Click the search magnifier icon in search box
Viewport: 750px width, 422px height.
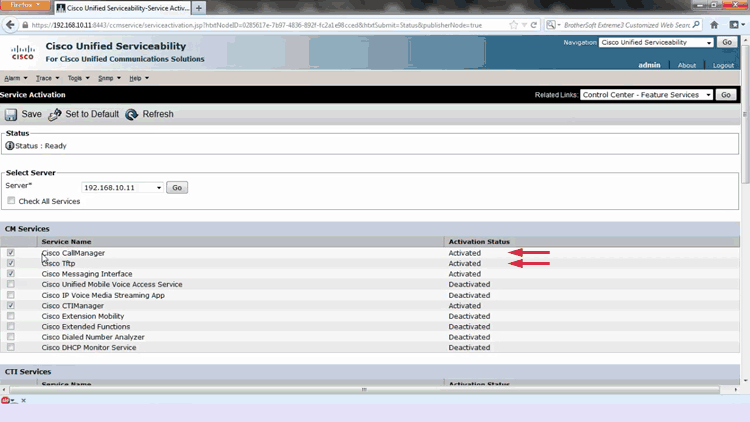point(696,25)
